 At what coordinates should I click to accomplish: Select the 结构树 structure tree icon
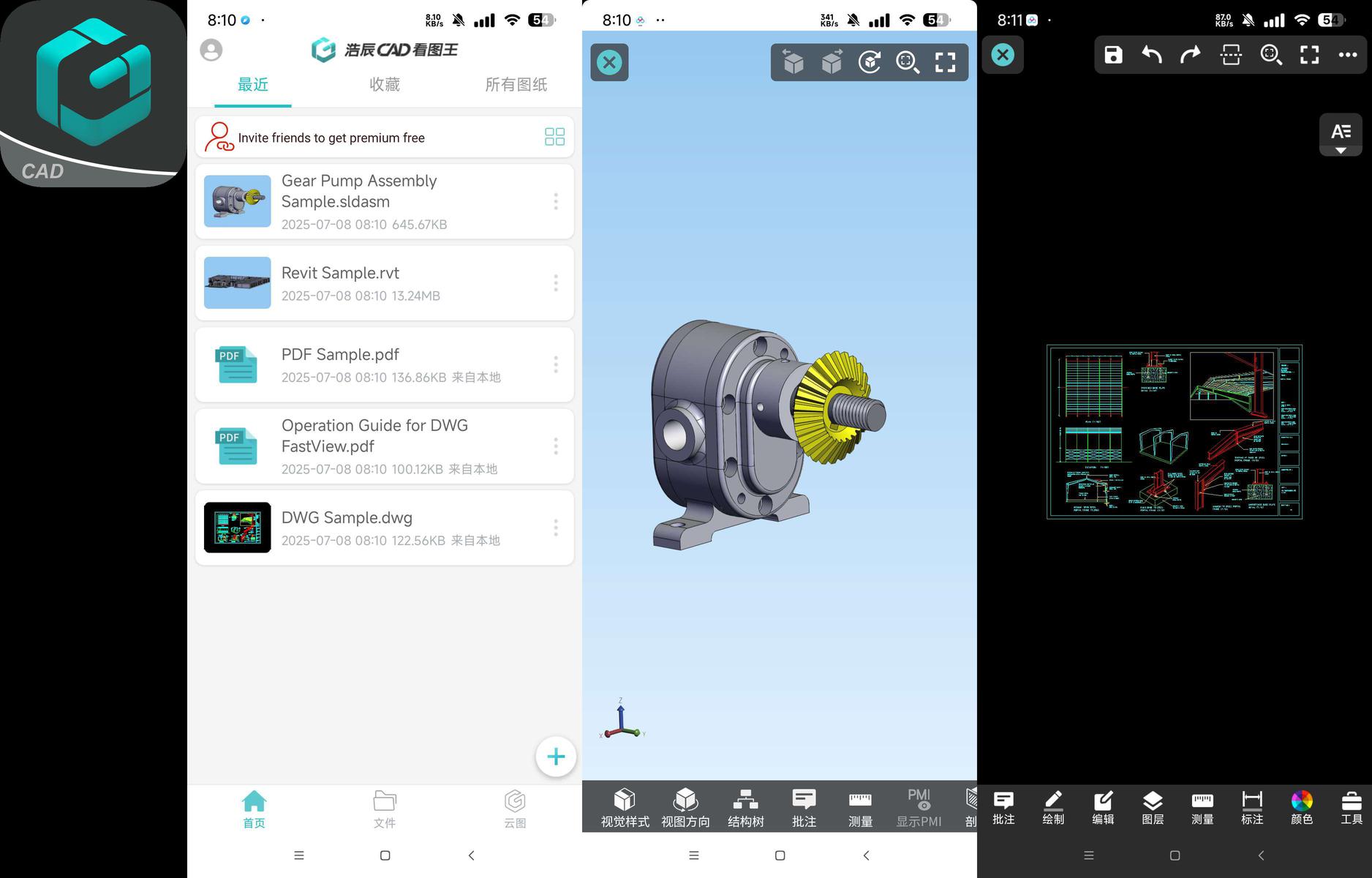[745, 807]
